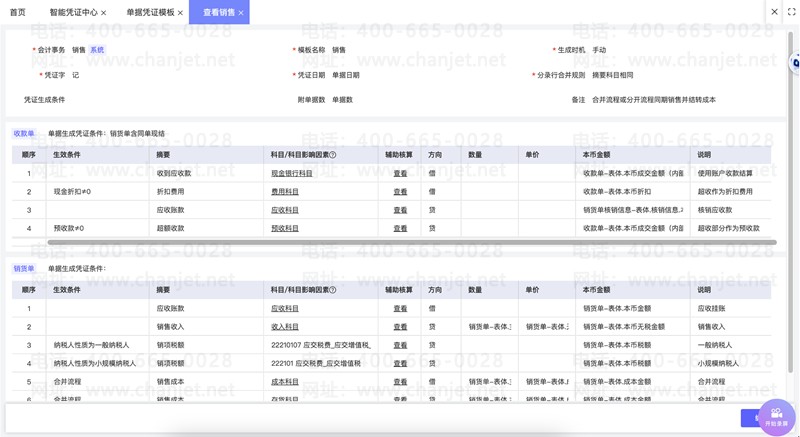Viewport: 800px width, 437px height.
Task: Open the 费用科目 link
Action: (x=285, y=192)
